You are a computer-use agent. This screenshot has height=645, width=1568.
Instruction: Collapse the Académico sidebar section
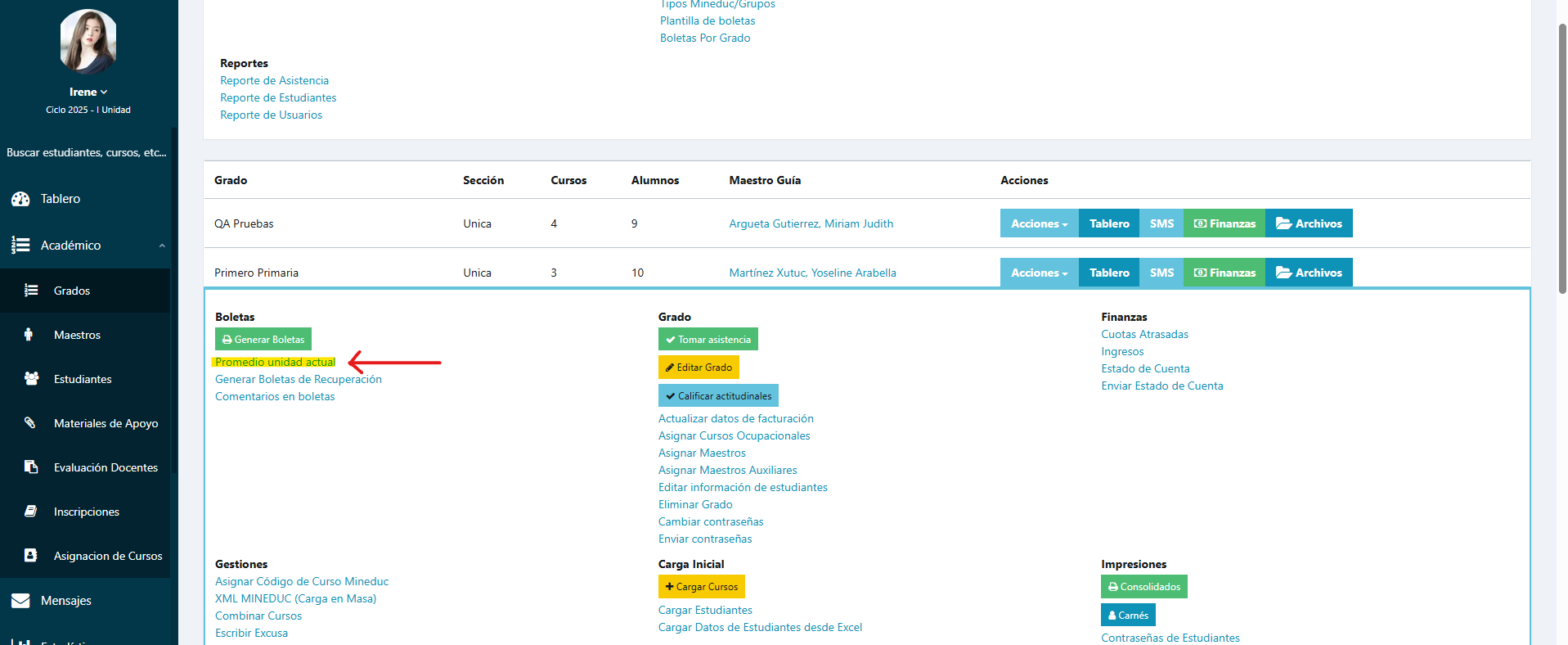161,246
